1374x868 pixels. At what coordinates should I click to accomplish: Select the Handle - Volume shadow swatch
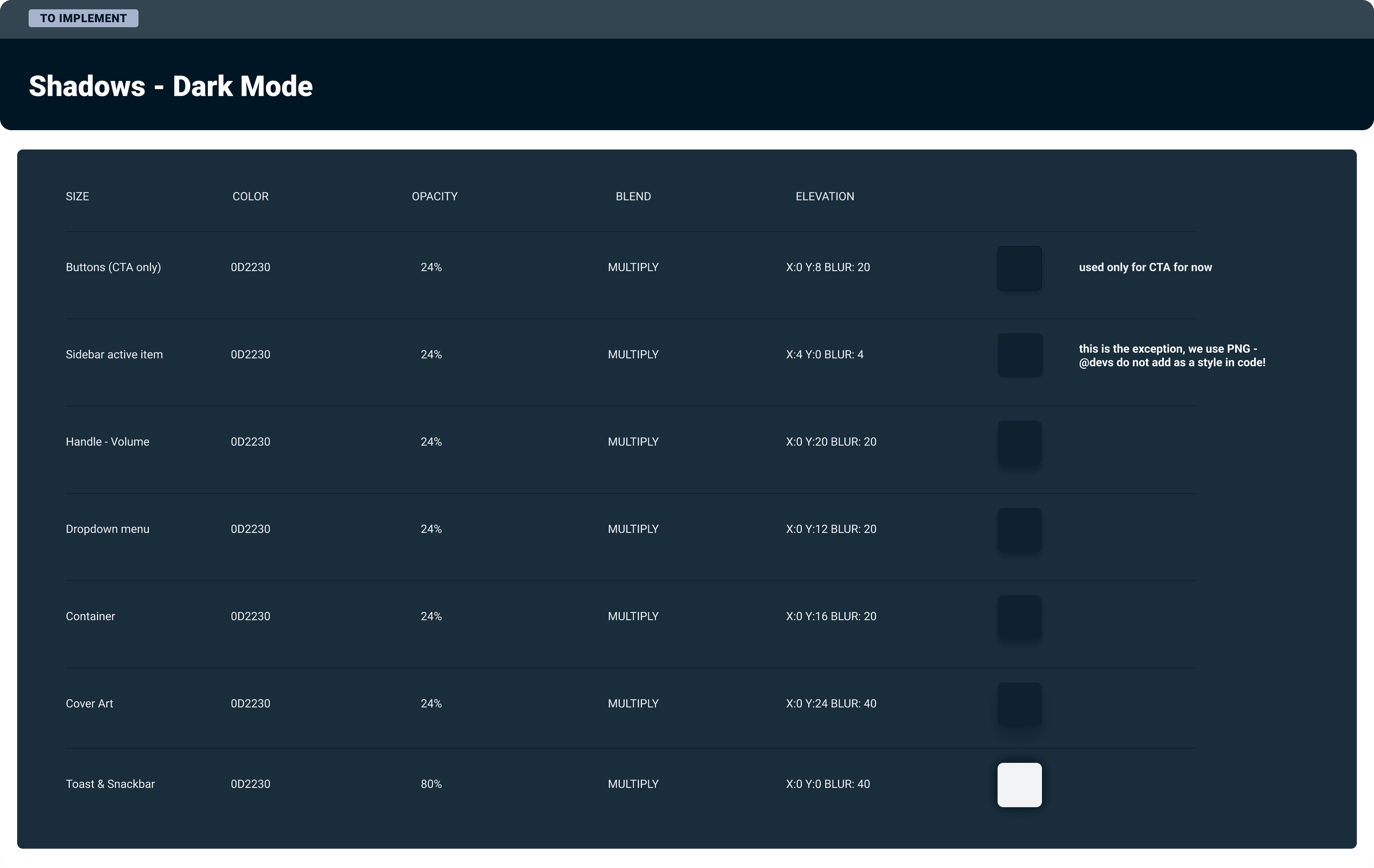point(1019,442)
